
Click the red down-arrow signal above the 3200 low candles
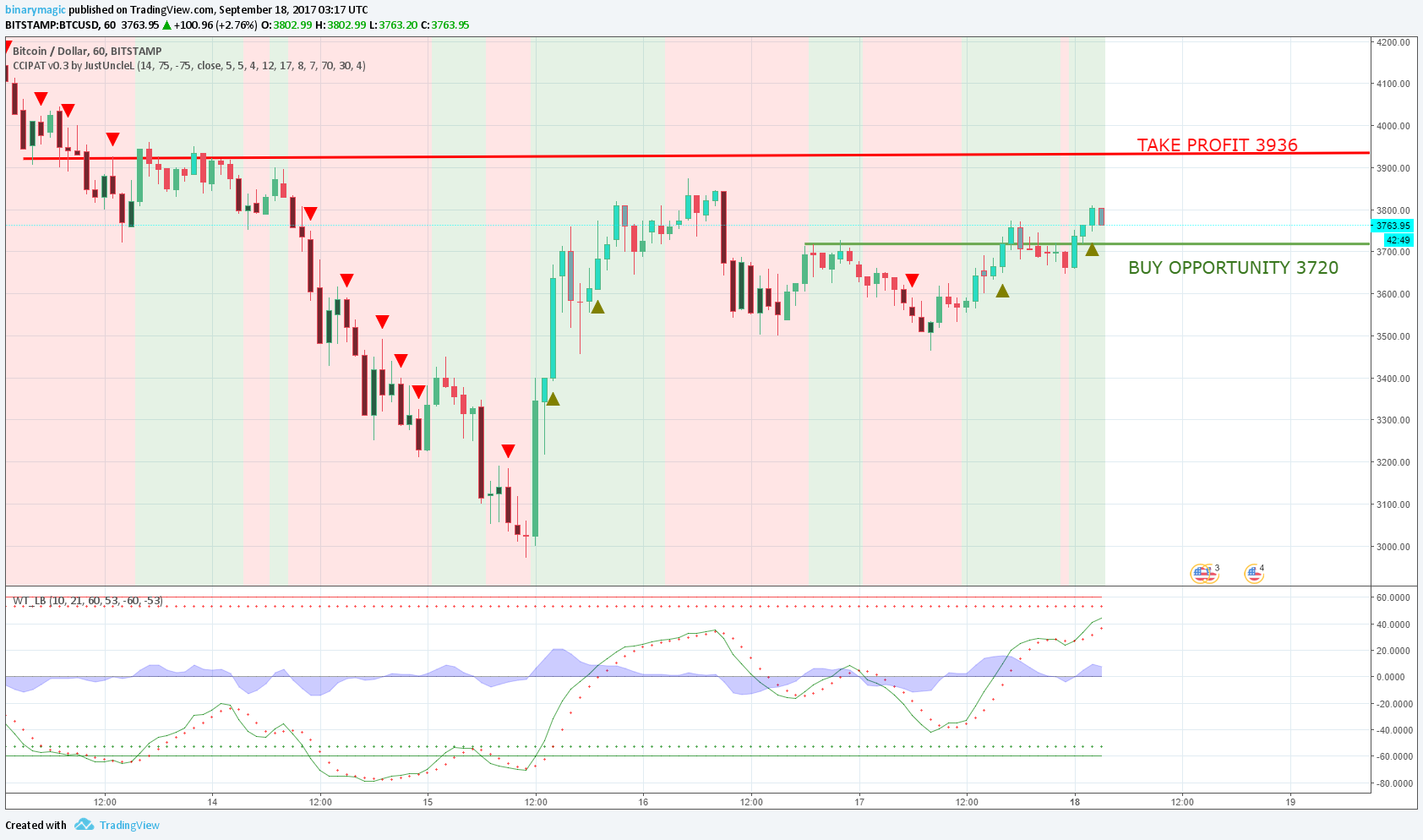pyautogui.click(x=508, y=451)
